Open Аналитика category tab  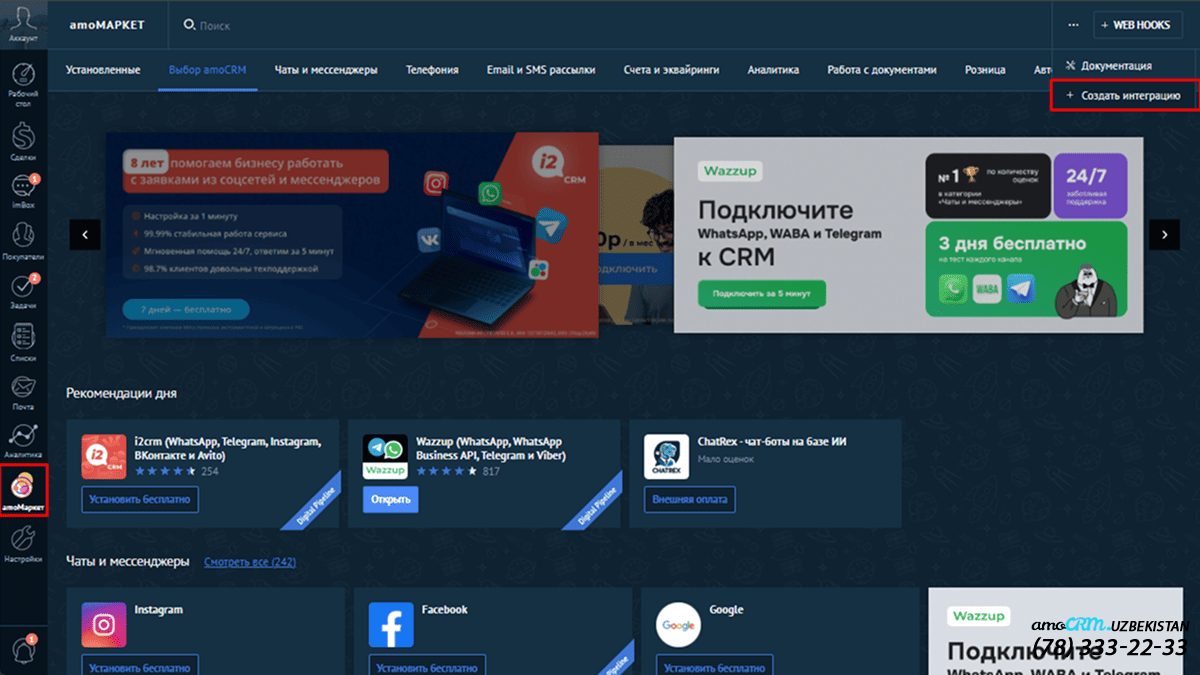point(773,70)
